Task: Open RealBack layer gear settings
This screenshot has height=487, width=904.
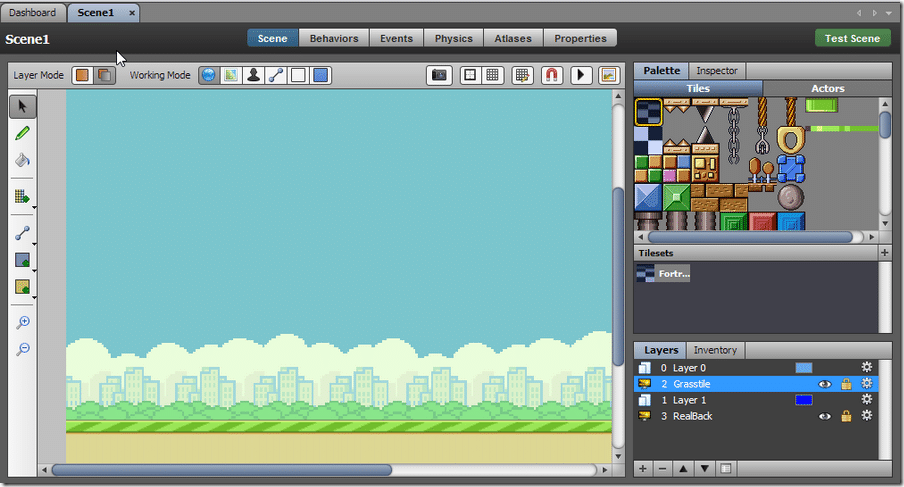Action: 867,416
